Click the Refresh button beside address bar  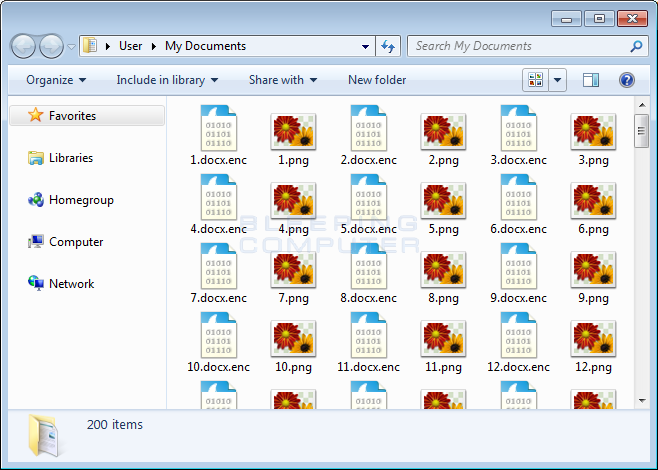(389, 46)
